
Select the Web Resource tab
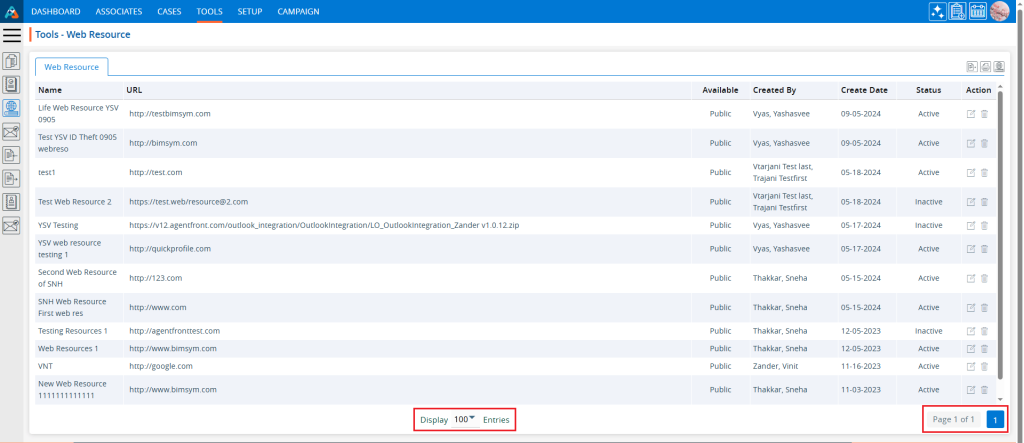[x=72, y=67]
